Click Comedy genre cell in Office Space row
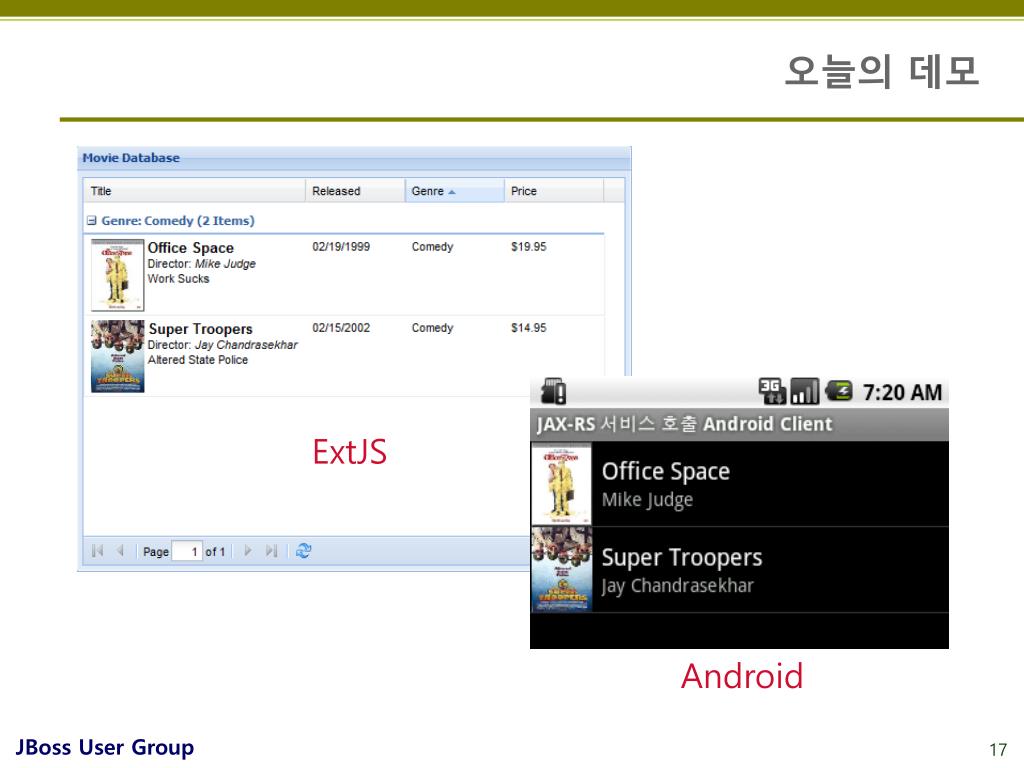1024x768 pixels. [432, 247]
